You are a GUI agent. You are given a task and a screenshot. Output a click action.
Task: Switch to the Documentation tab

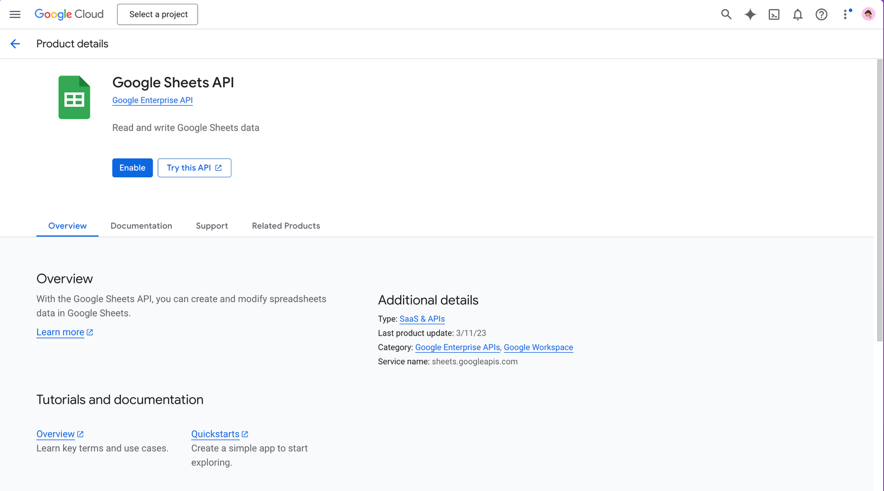(141, 226)
